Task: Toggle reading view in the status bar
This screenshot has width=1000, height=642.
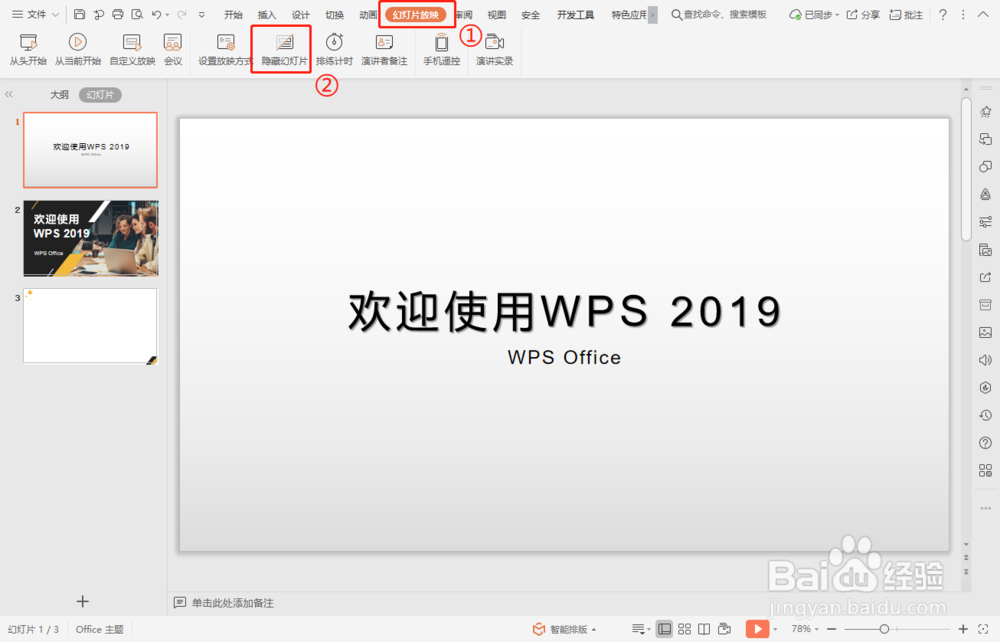Action: coord(704,629)
